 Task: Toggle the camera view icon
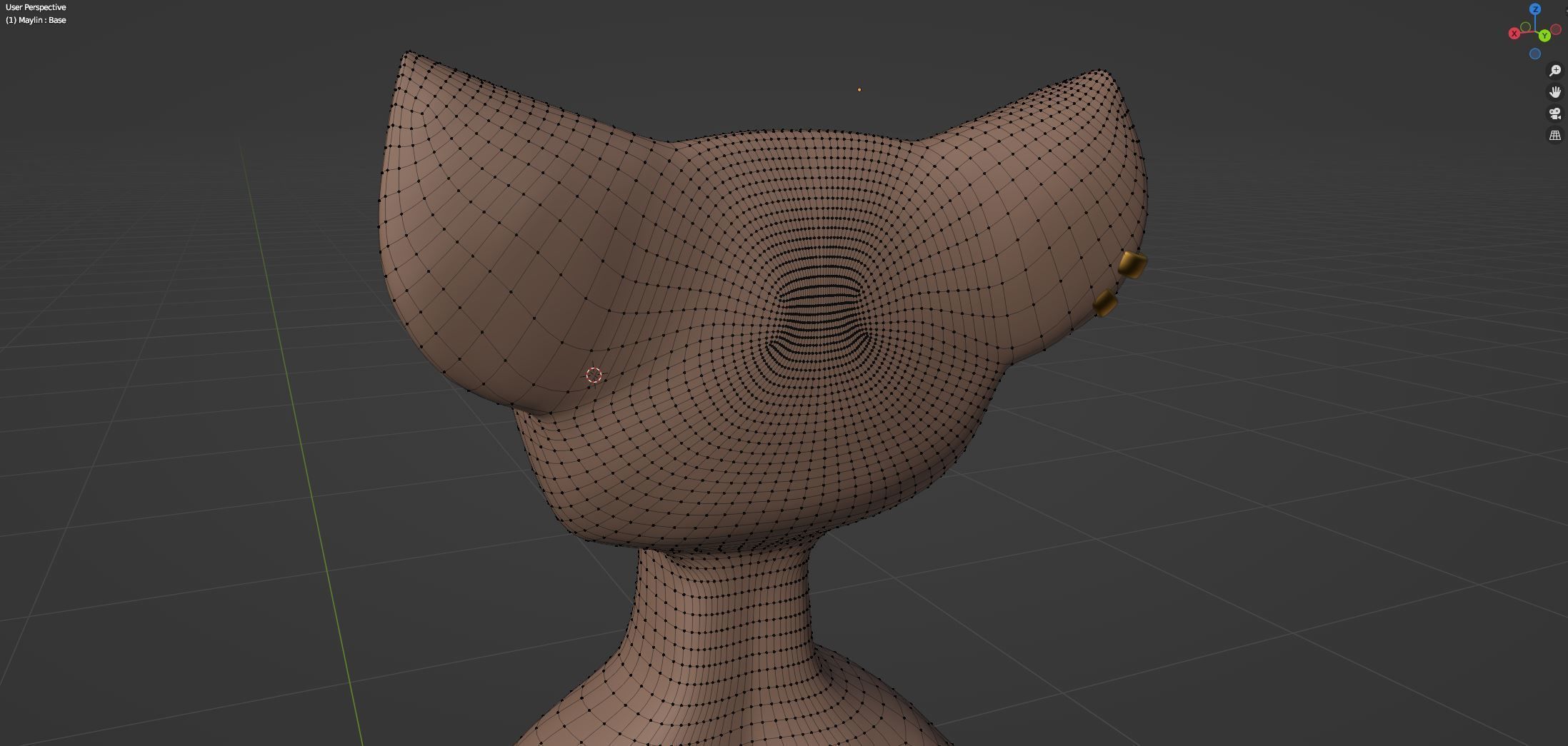1554,114
